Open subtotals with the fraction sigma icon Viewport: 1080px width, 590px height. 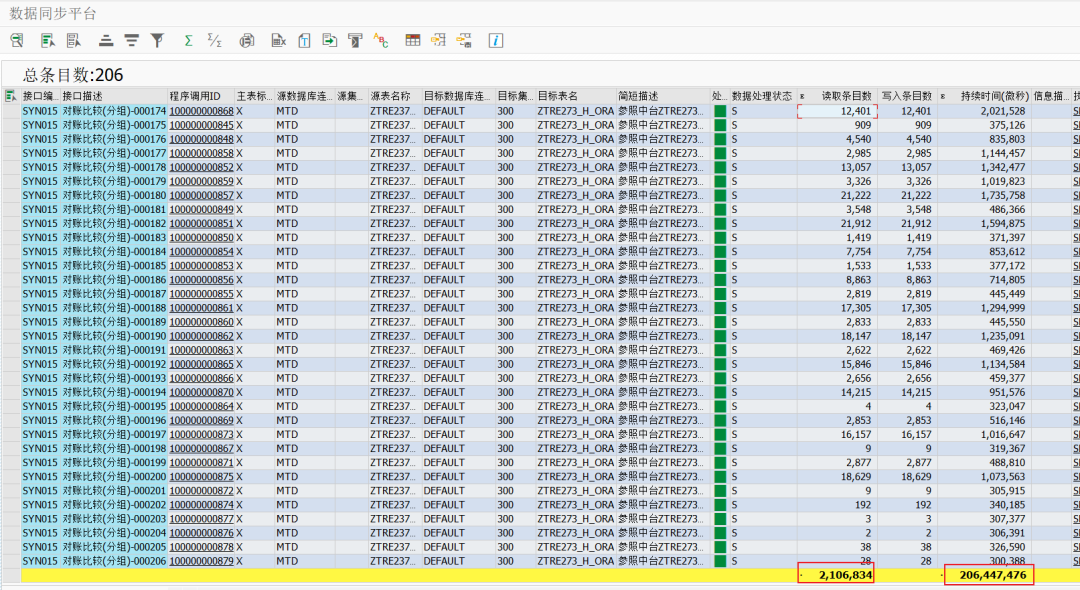(x=214, y=41)
